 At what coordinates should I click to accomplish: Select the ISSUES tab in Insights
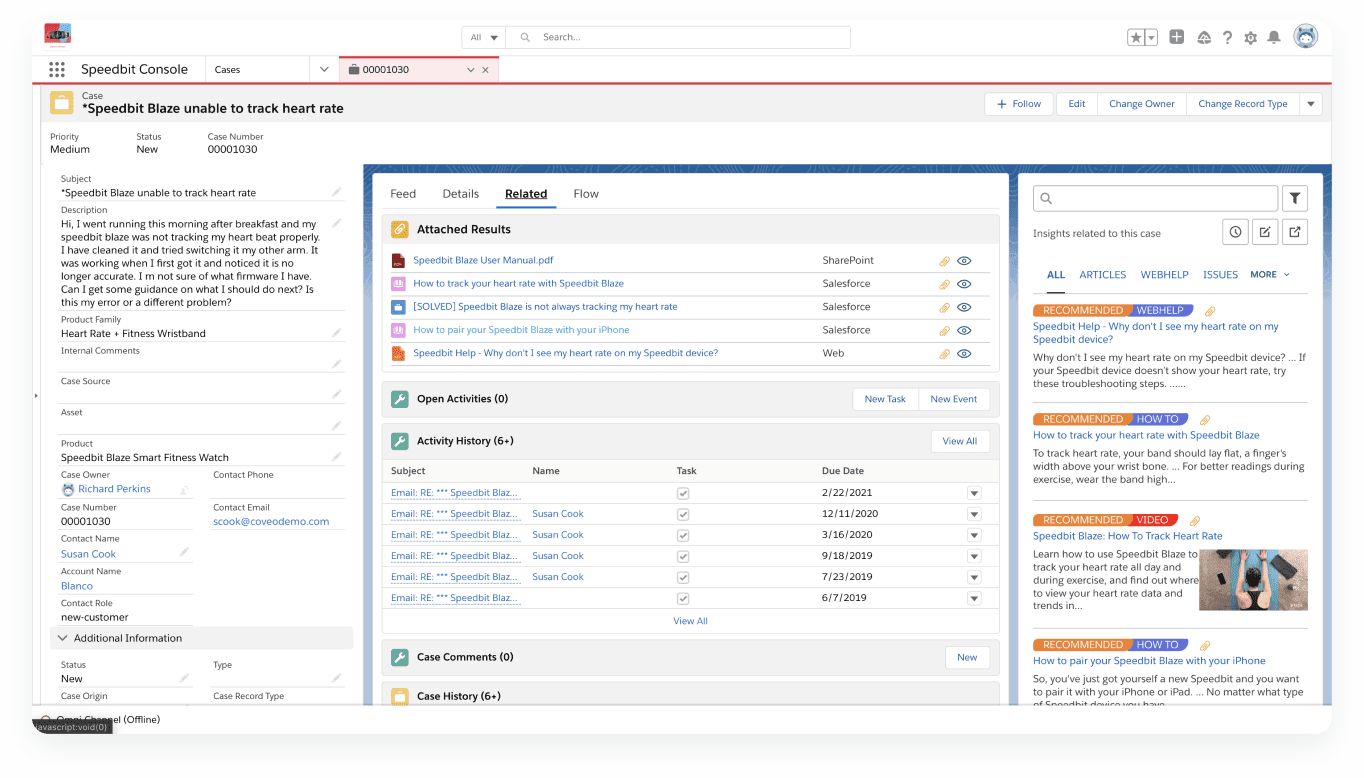pyautogui.click(x=1220, y=275)
